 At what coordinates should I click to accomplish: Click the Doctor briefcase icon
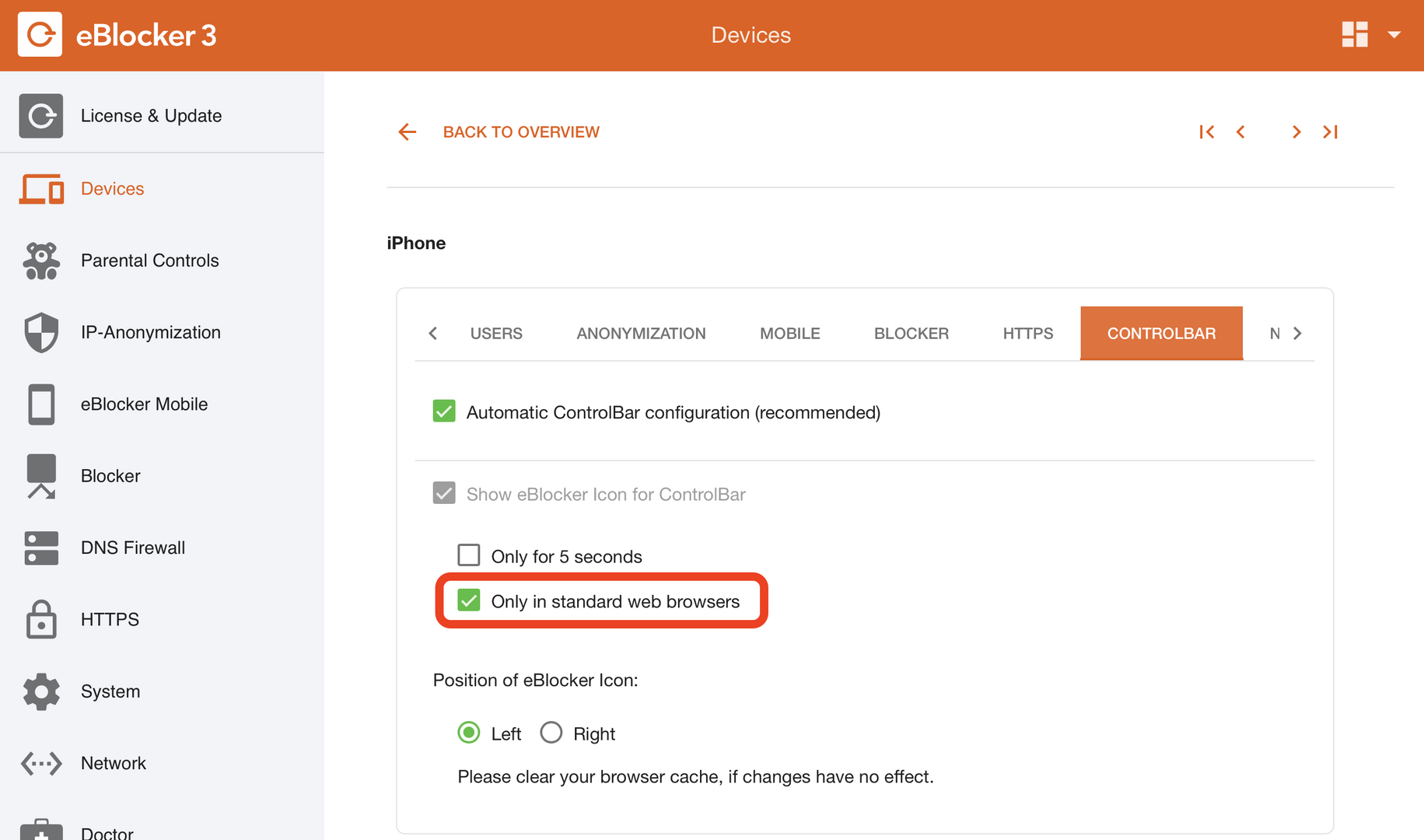pos(41,831)
